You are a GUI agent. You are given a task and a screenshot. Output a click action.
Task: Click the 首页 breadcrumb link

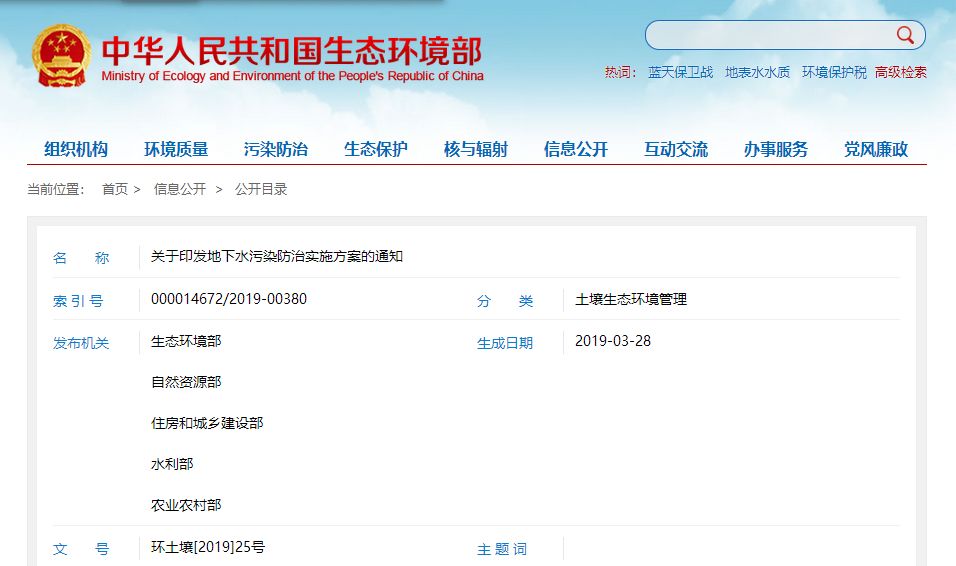pos(115,189)
